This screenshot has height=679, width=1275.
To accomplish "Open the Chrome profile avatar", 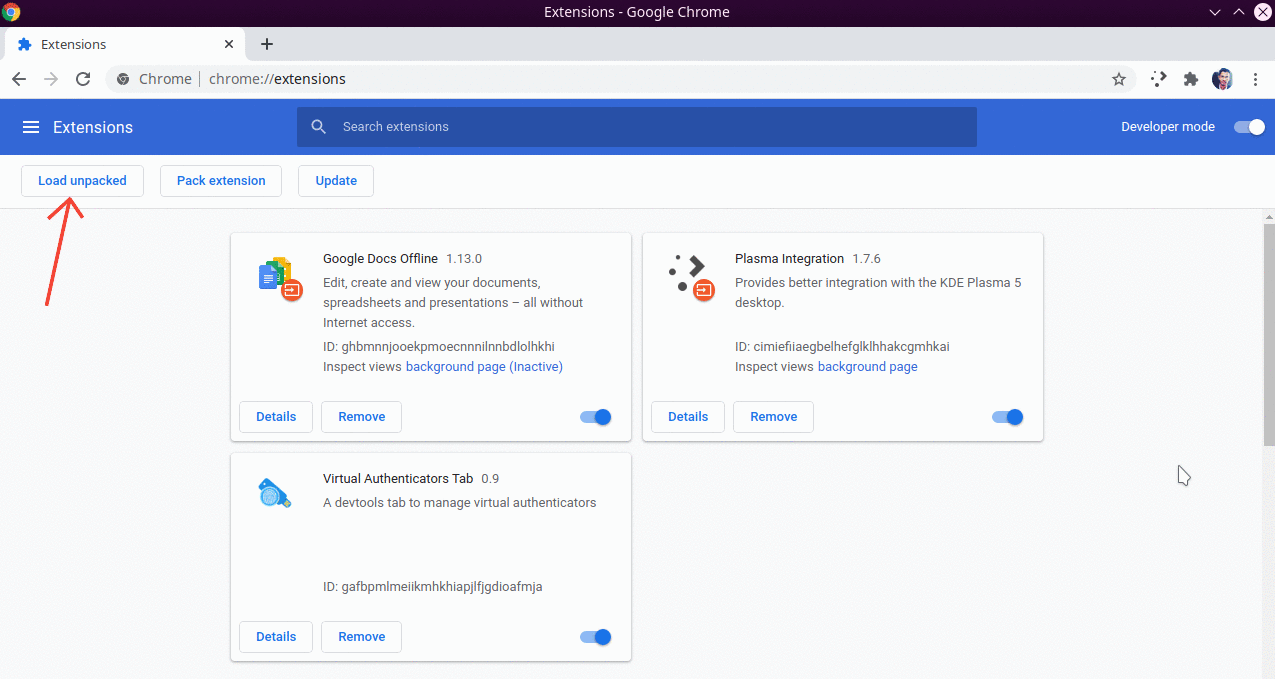I will point(1222,79).
